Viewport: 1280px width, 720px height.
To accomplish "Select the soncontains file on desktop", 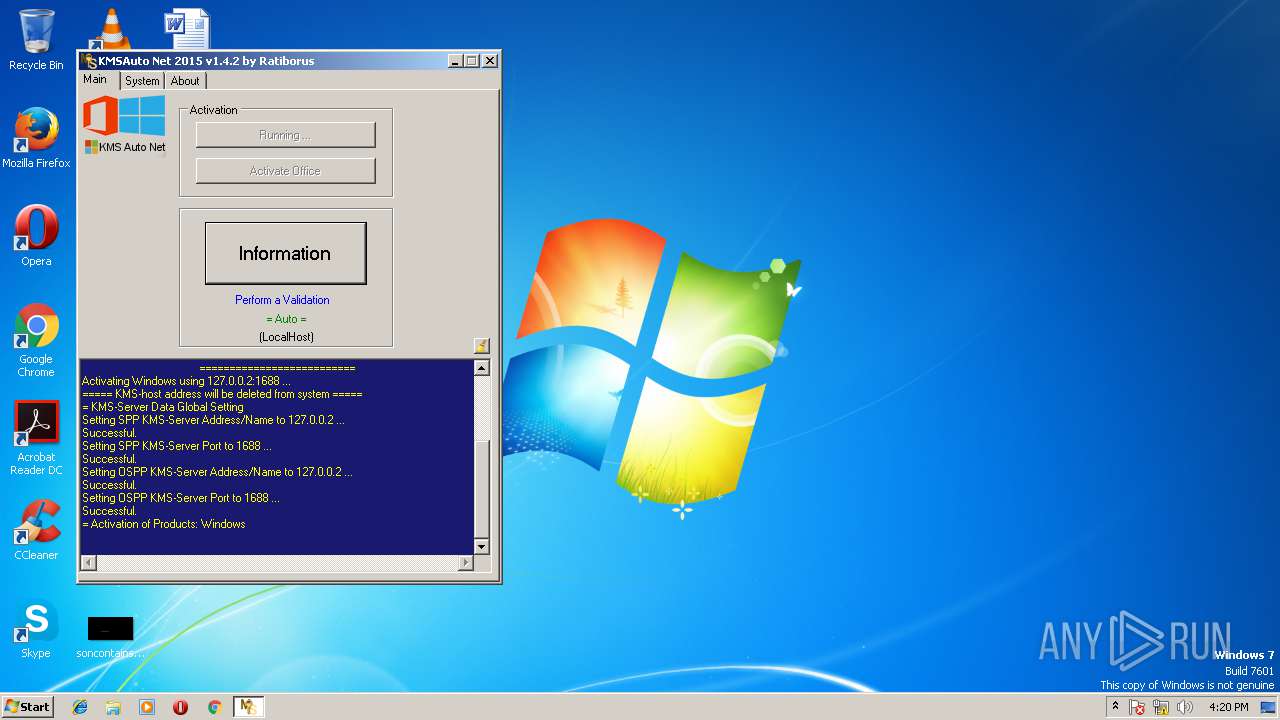I will (x=110, y=637).
